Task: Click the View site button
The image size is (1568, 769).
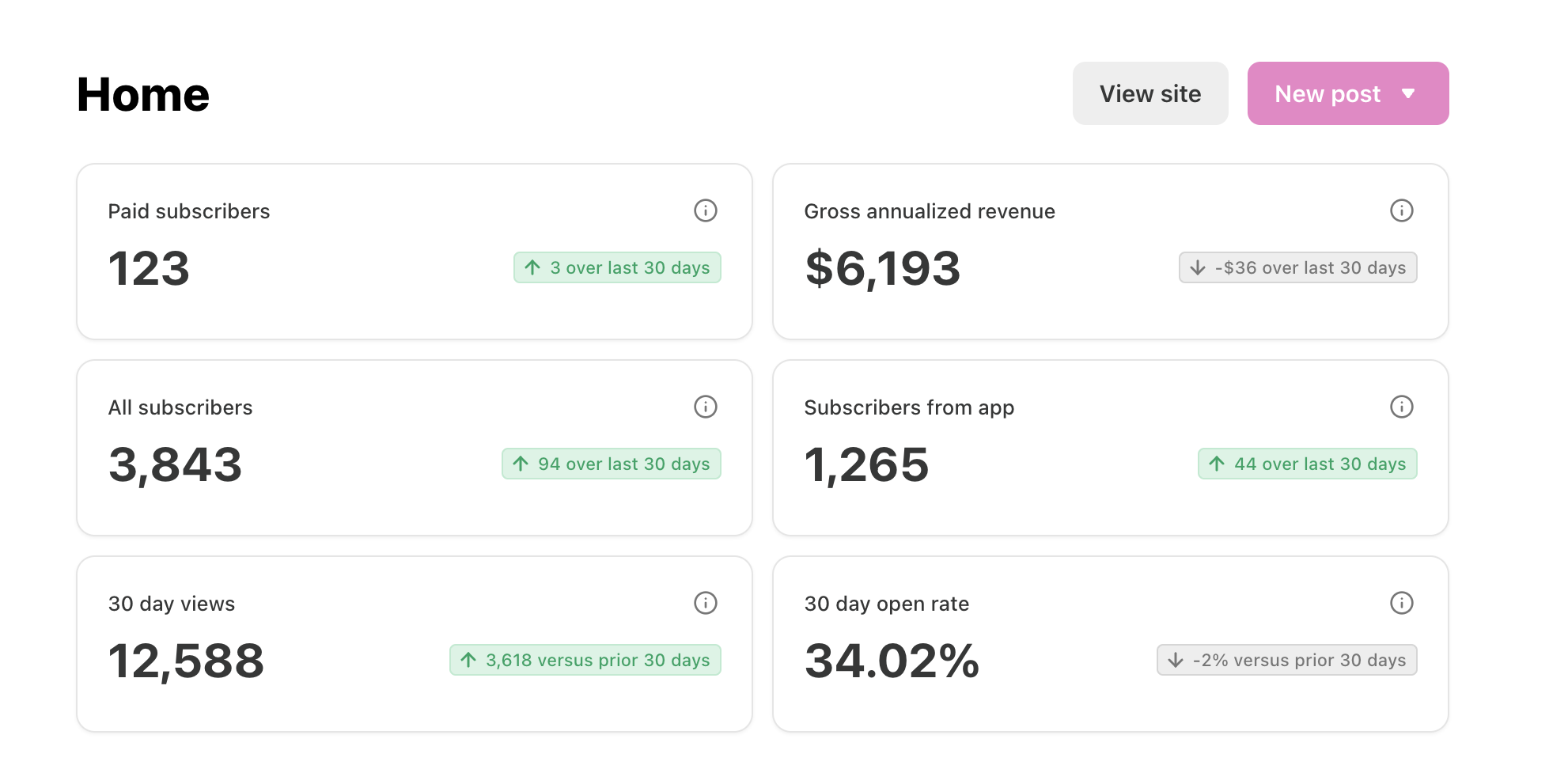Action: coord(1149,93)
